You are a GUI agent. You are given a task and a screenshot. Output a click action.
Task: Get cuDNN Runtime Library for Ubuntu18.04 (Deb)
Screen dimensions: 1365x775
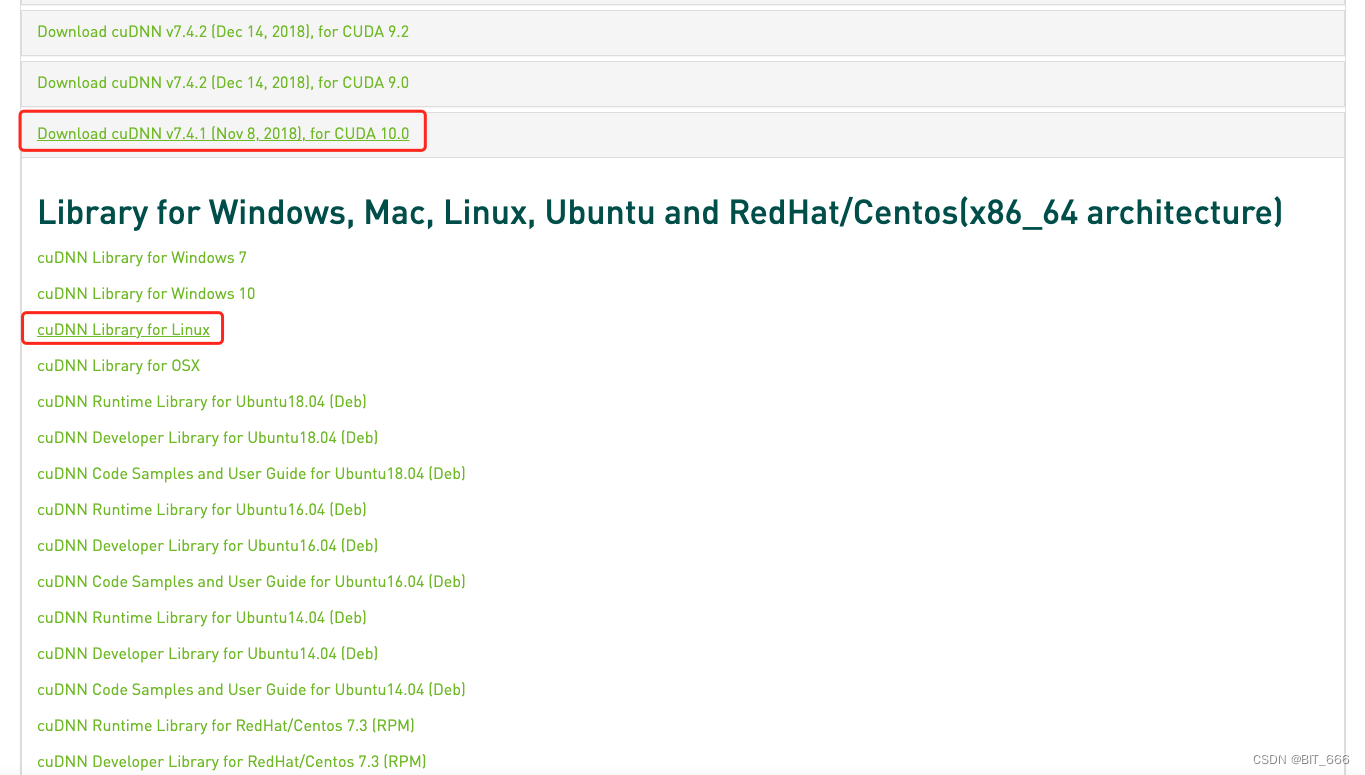[202, 402]
